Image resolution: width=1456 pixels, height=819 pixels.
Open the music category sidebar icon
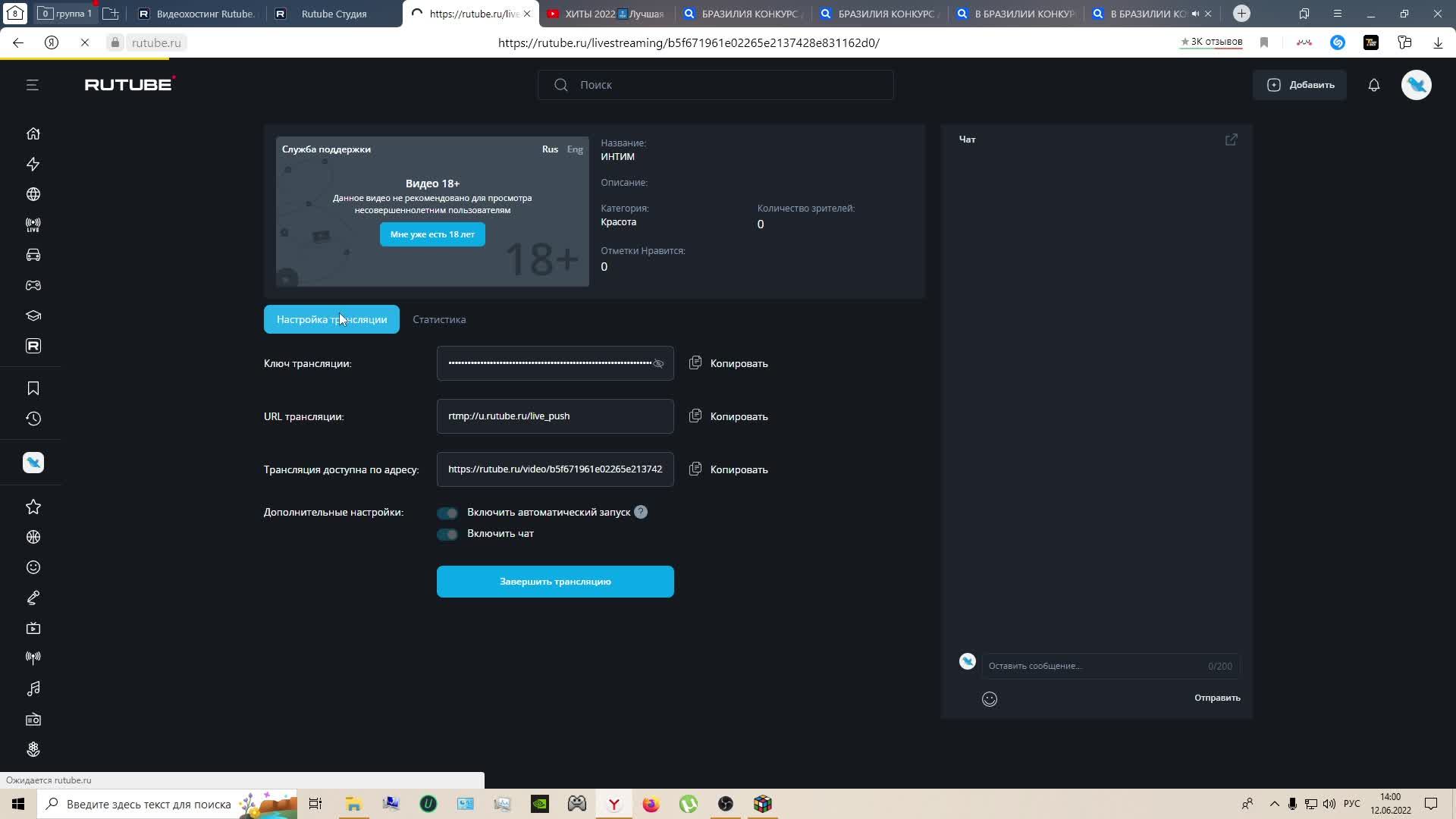pyautogui.click(x=33, y=689)
